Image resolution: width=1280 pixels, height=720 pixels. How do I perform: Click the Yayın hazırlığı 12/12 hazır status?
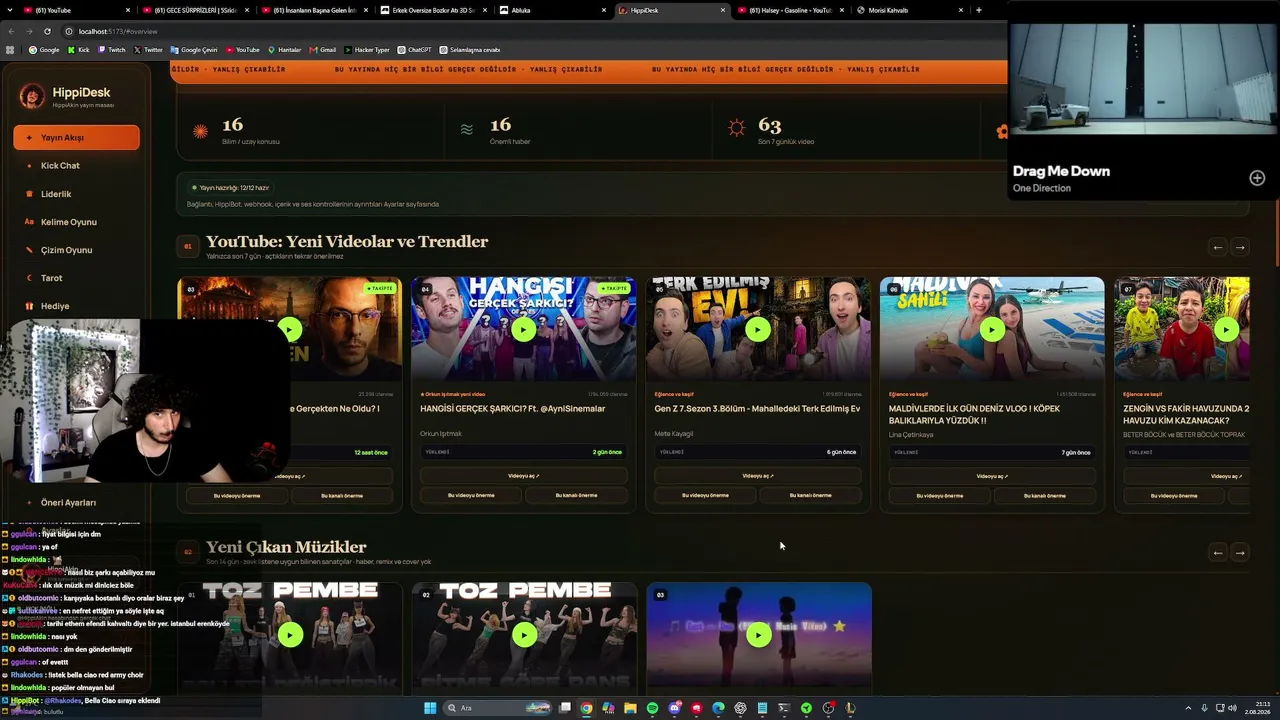point(230,188)
